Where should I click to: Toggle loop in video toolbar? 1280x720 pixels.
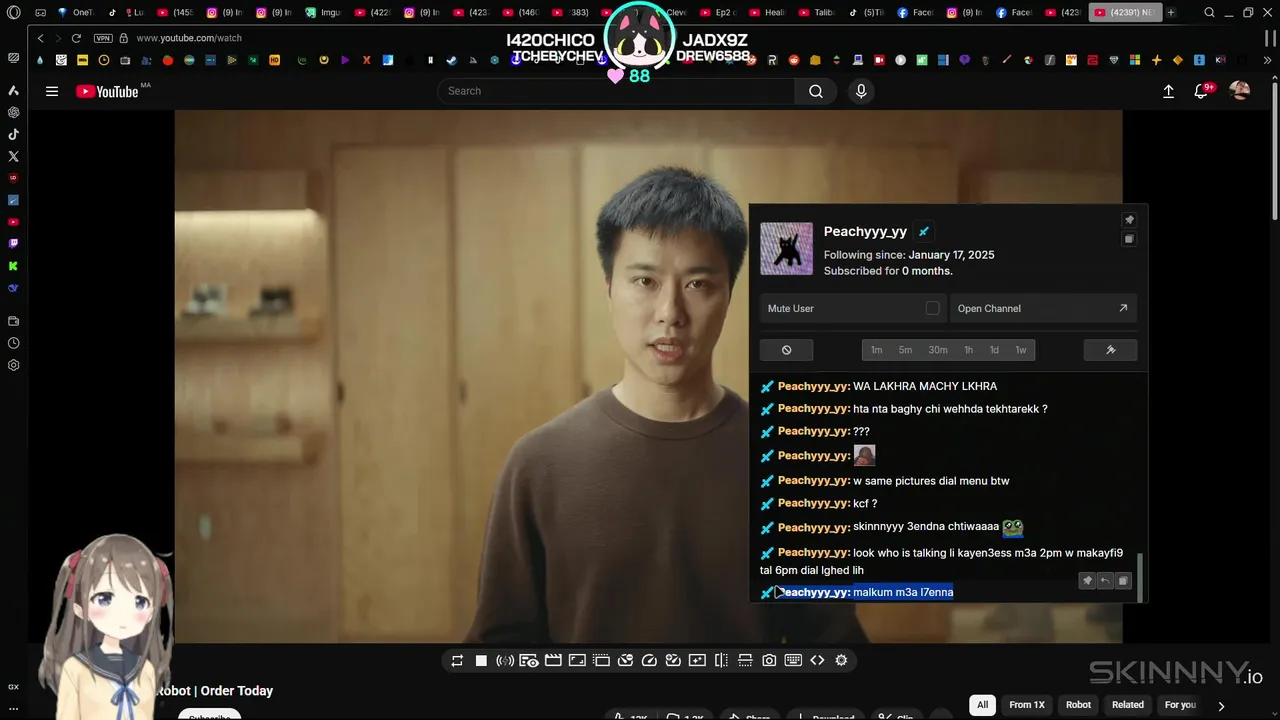click(x=457, y=660)
